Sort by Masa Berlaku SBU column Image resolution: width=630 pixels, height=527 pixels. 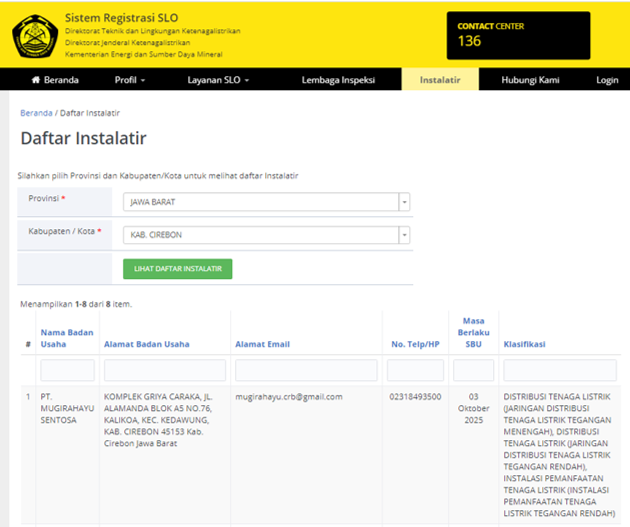[473, 333]
